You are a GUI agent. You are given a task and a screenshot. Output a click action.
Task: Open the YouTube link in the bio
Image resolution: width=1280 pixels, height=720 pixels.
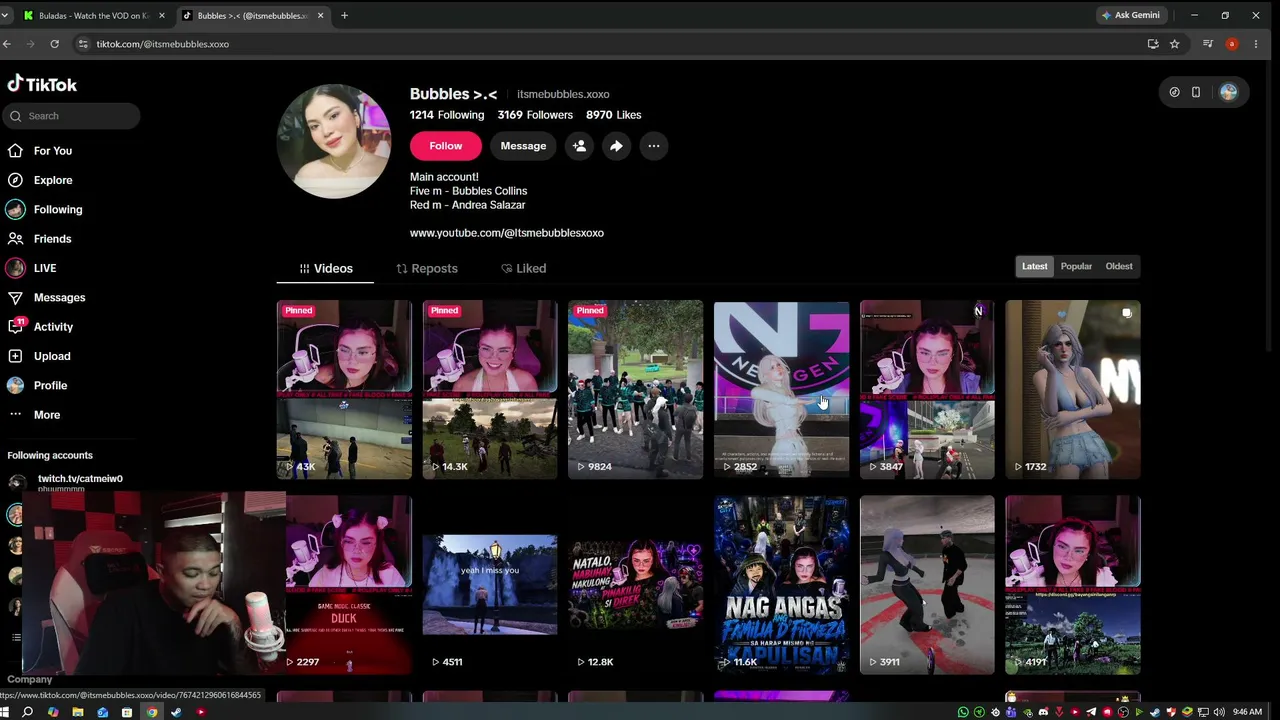pyautogui.click(x=507, y=233)
